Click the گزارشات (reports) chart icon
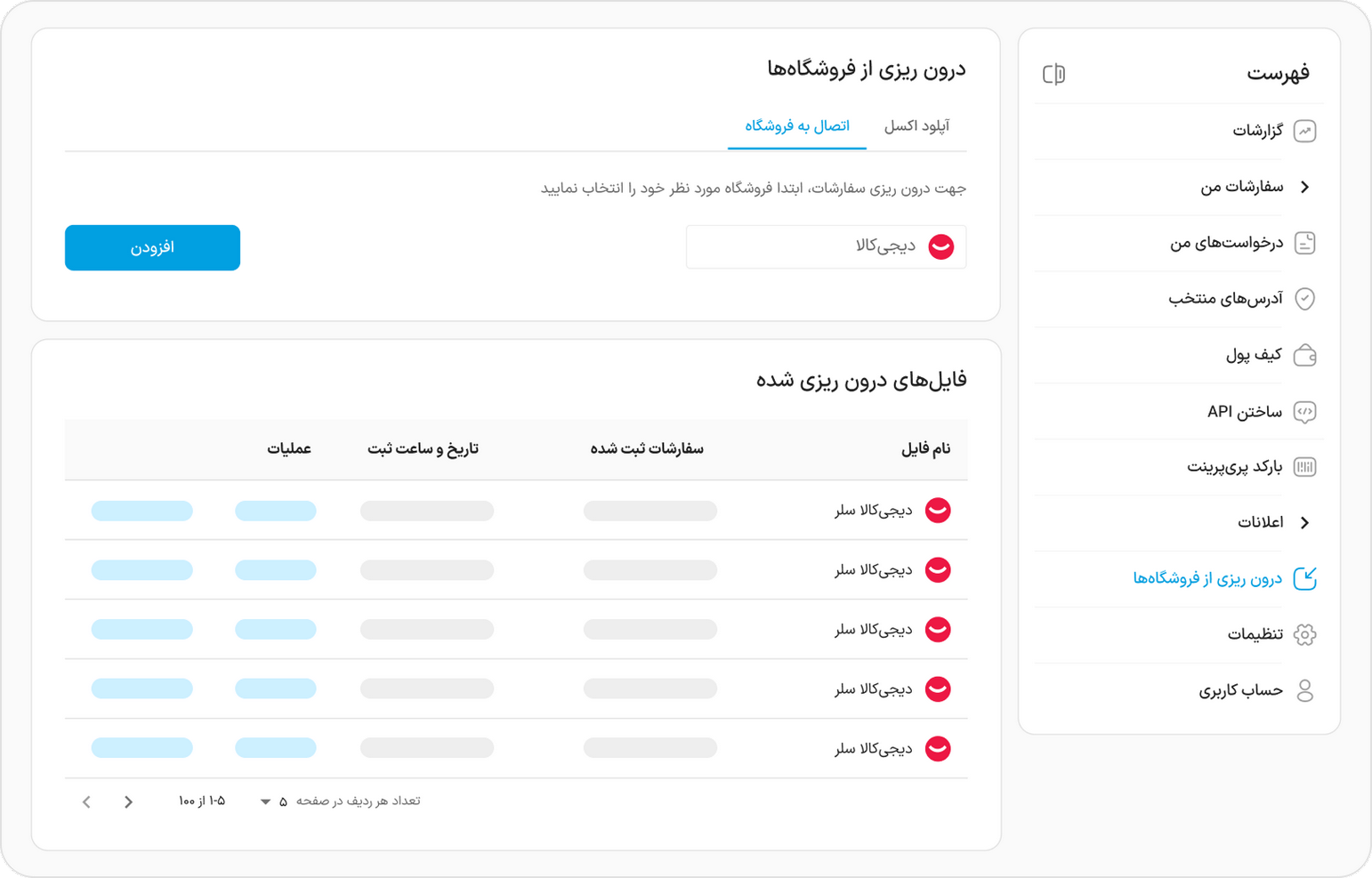This screenshot has width=1372, height=878. pos(1306,130)
